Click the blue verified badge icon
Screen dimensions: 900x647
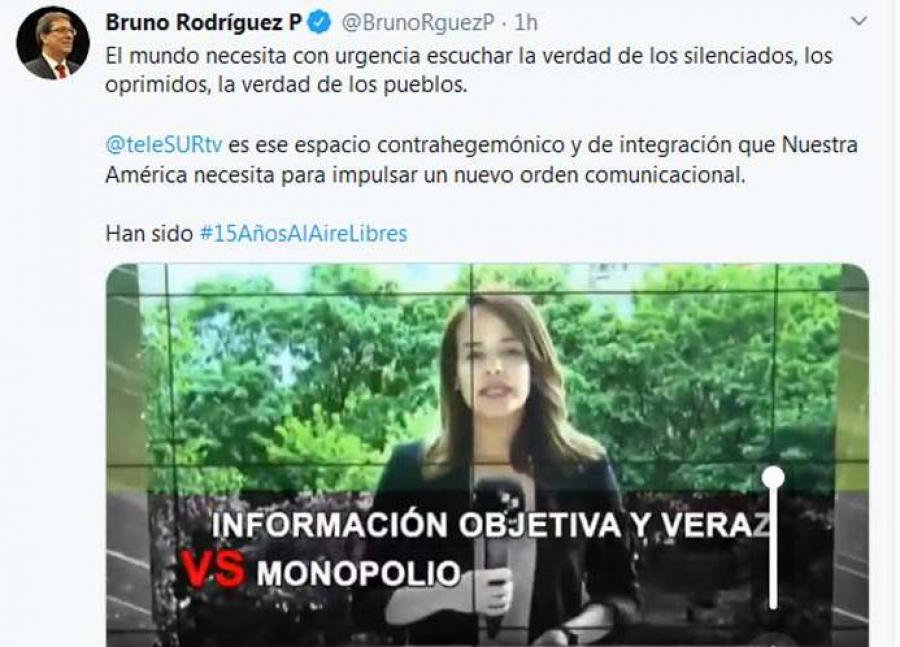point(320,22)
